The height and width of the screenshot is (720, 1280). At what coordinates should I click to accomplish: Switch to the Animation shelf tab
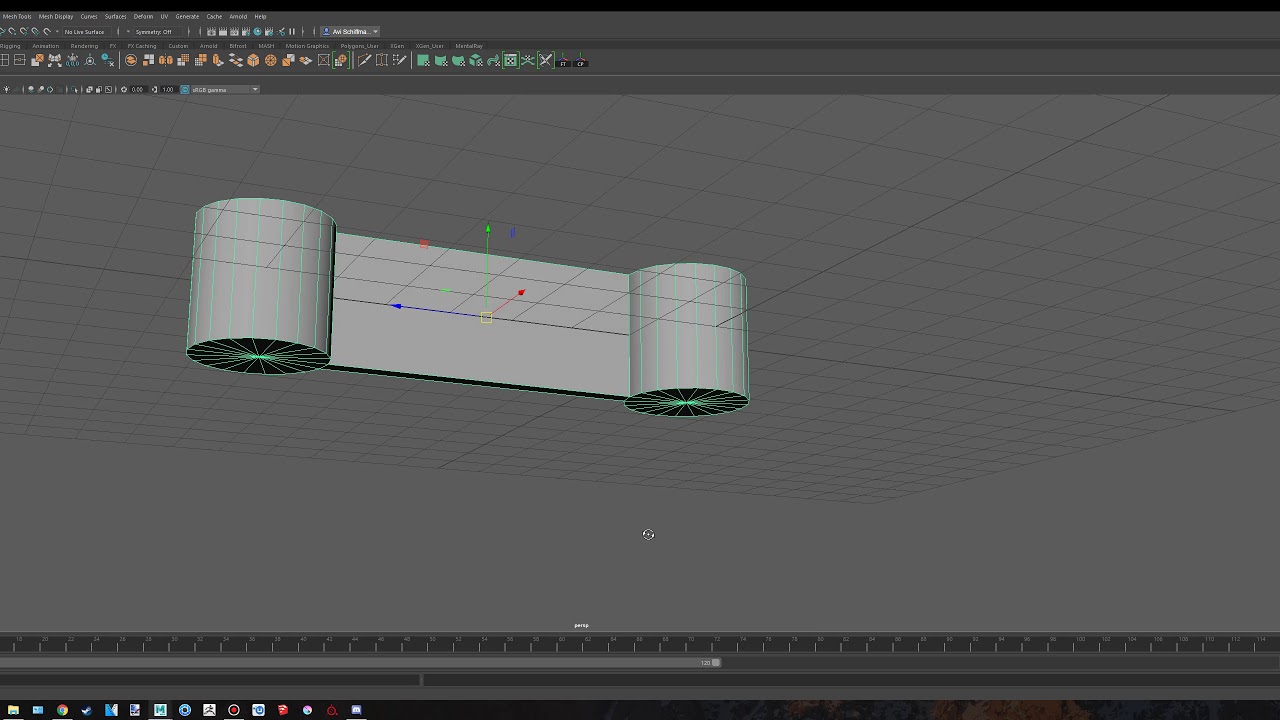[x=45, y=46]
